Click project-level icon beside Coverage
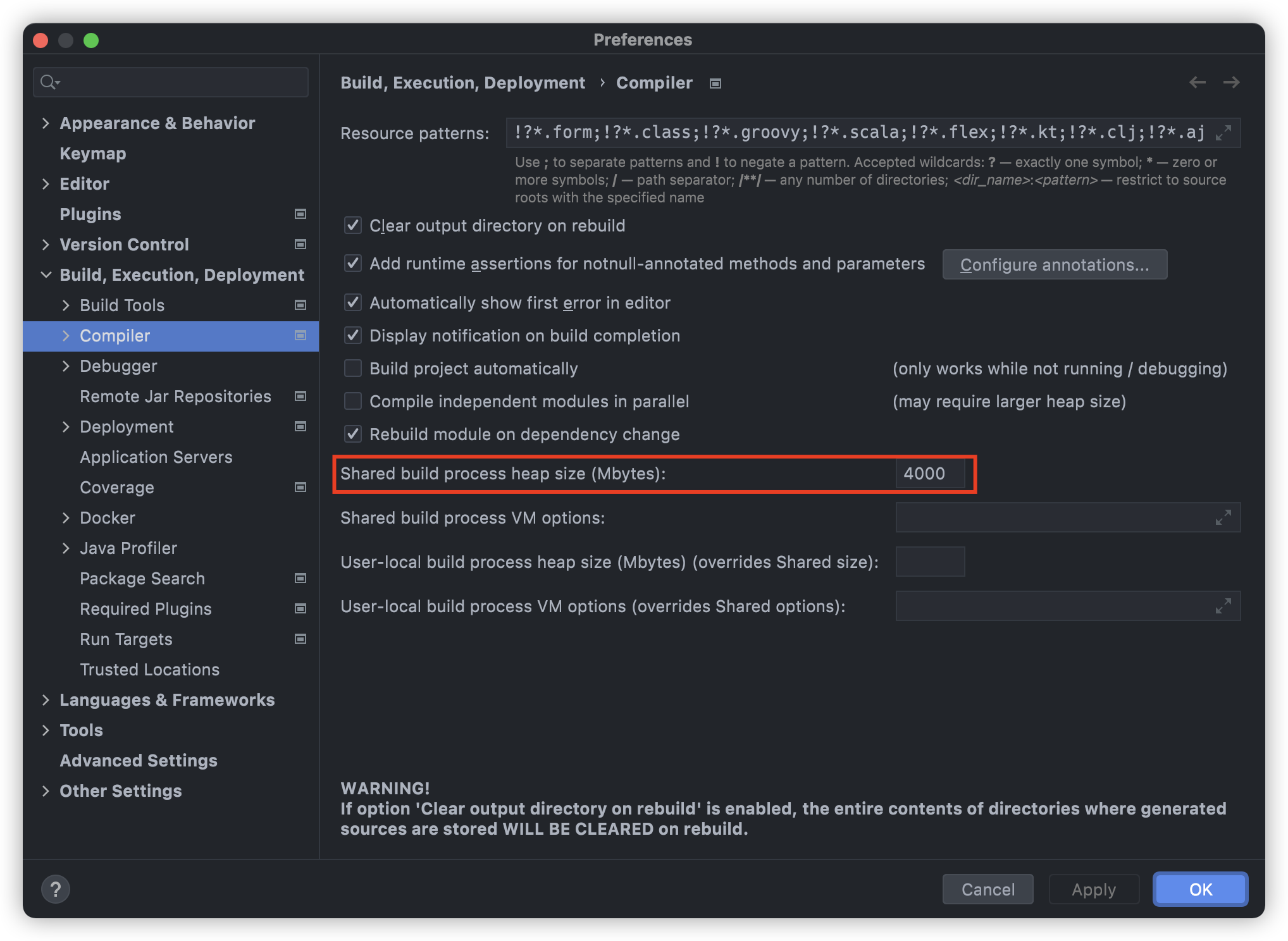Image resolution: width=1288 pixels, height=941 pixels. [300, 487]
